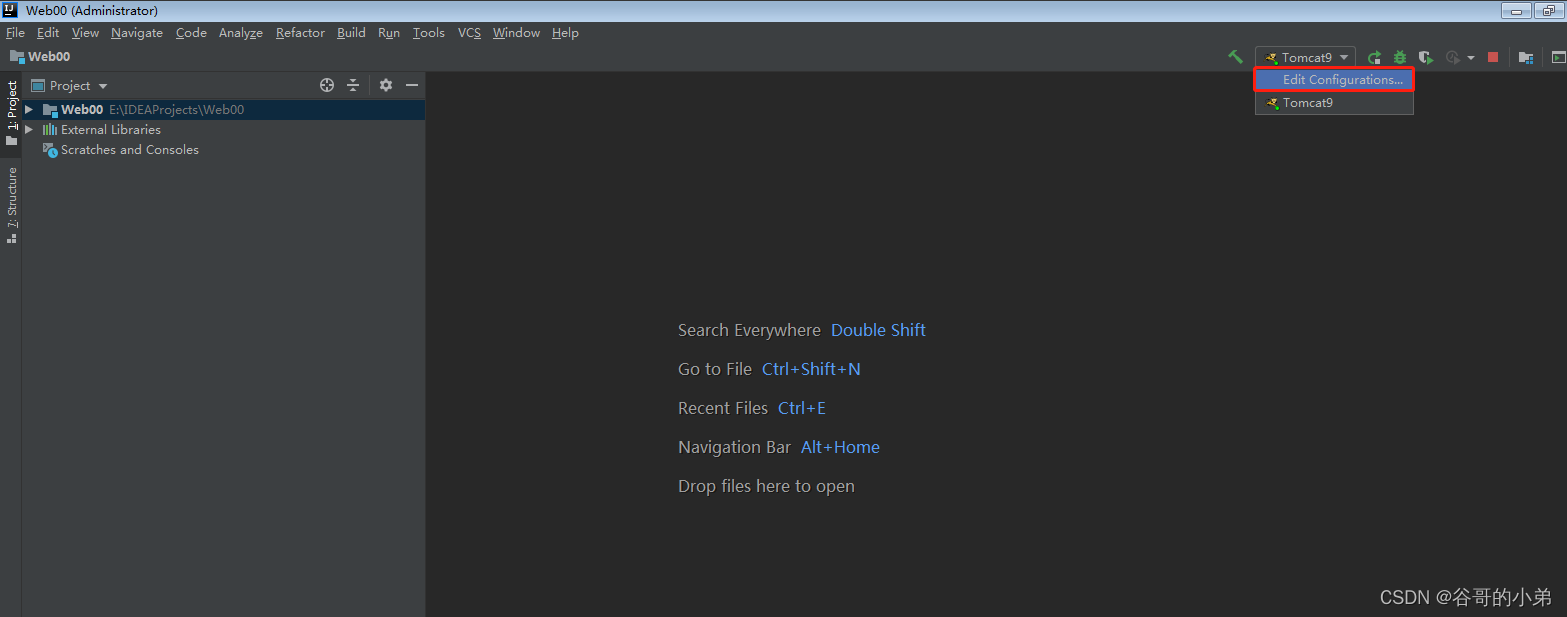Screen dimensions: 1567x617
Task: Open the profiler options dropdown arrow
Action: tap(1470, 58)
